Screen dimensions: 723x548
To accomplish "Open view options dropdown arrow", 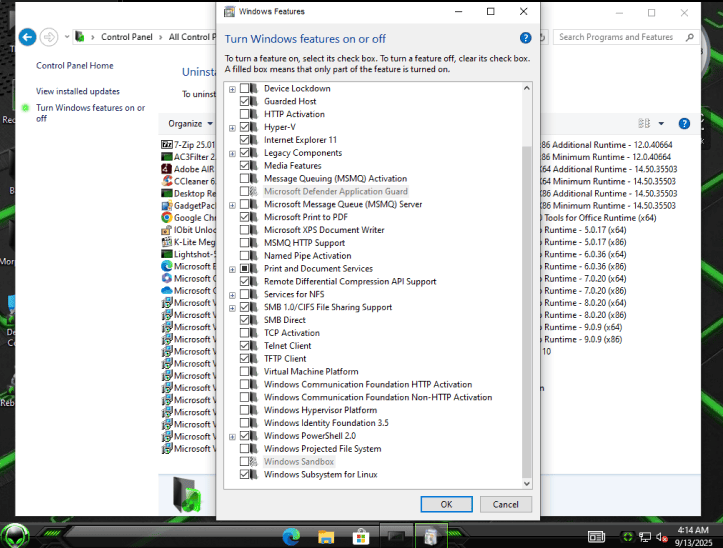I will click(x=661, y=123).
